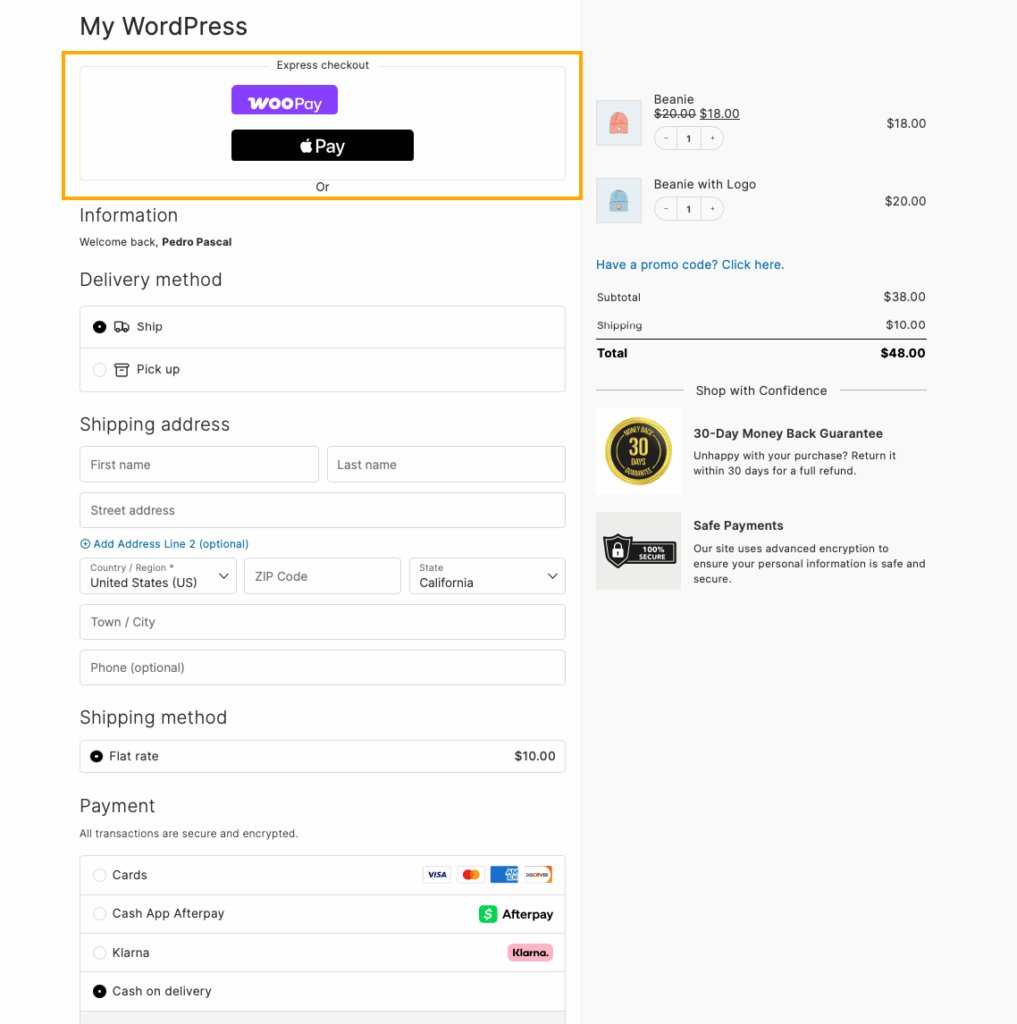This screenshot has height=1024, width=1017.
Task: Click the ZIP Code field
Action: pos(322,576)
